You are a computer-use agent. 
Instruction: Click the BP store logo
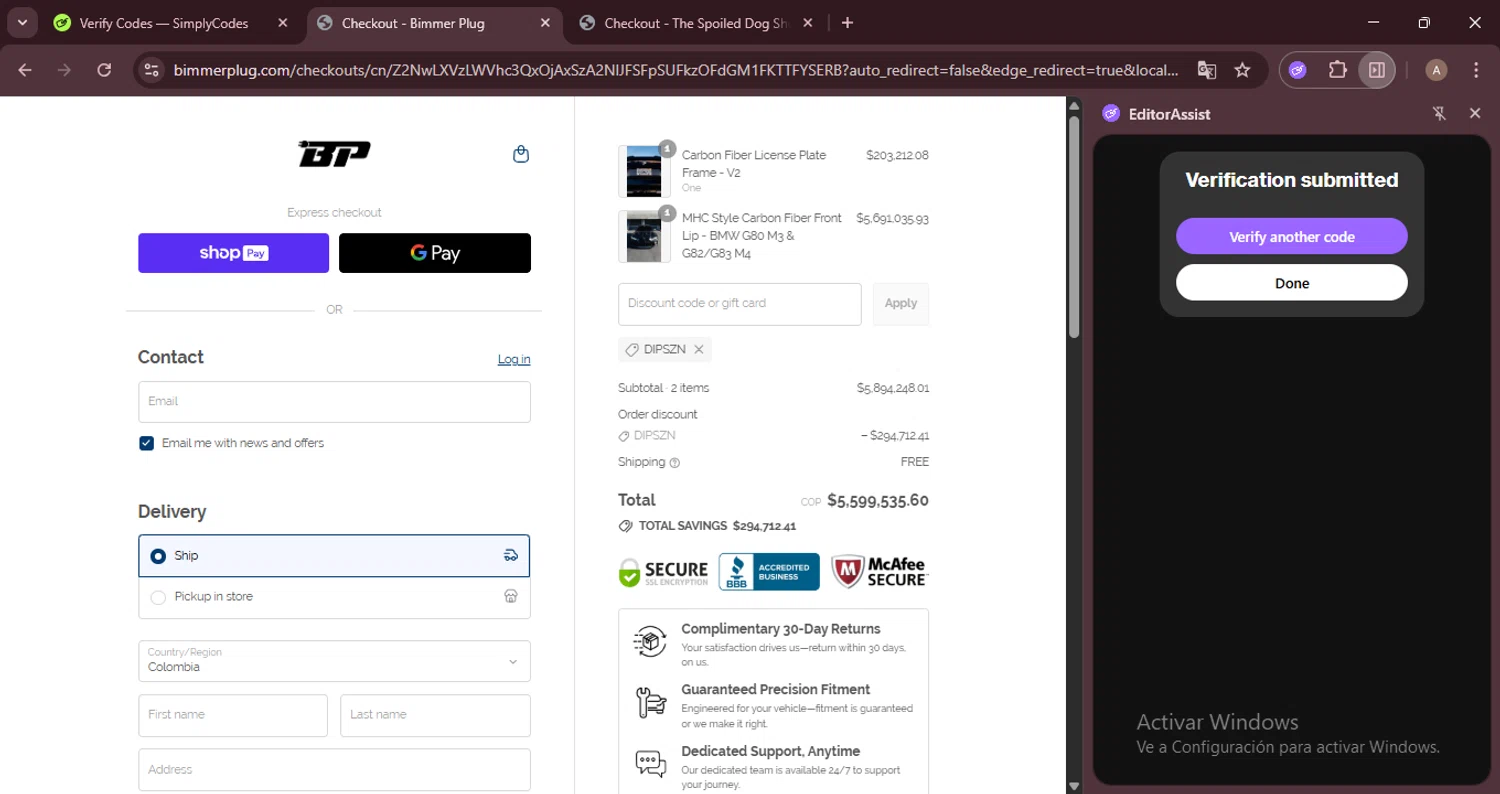click(x=334, y=154)
